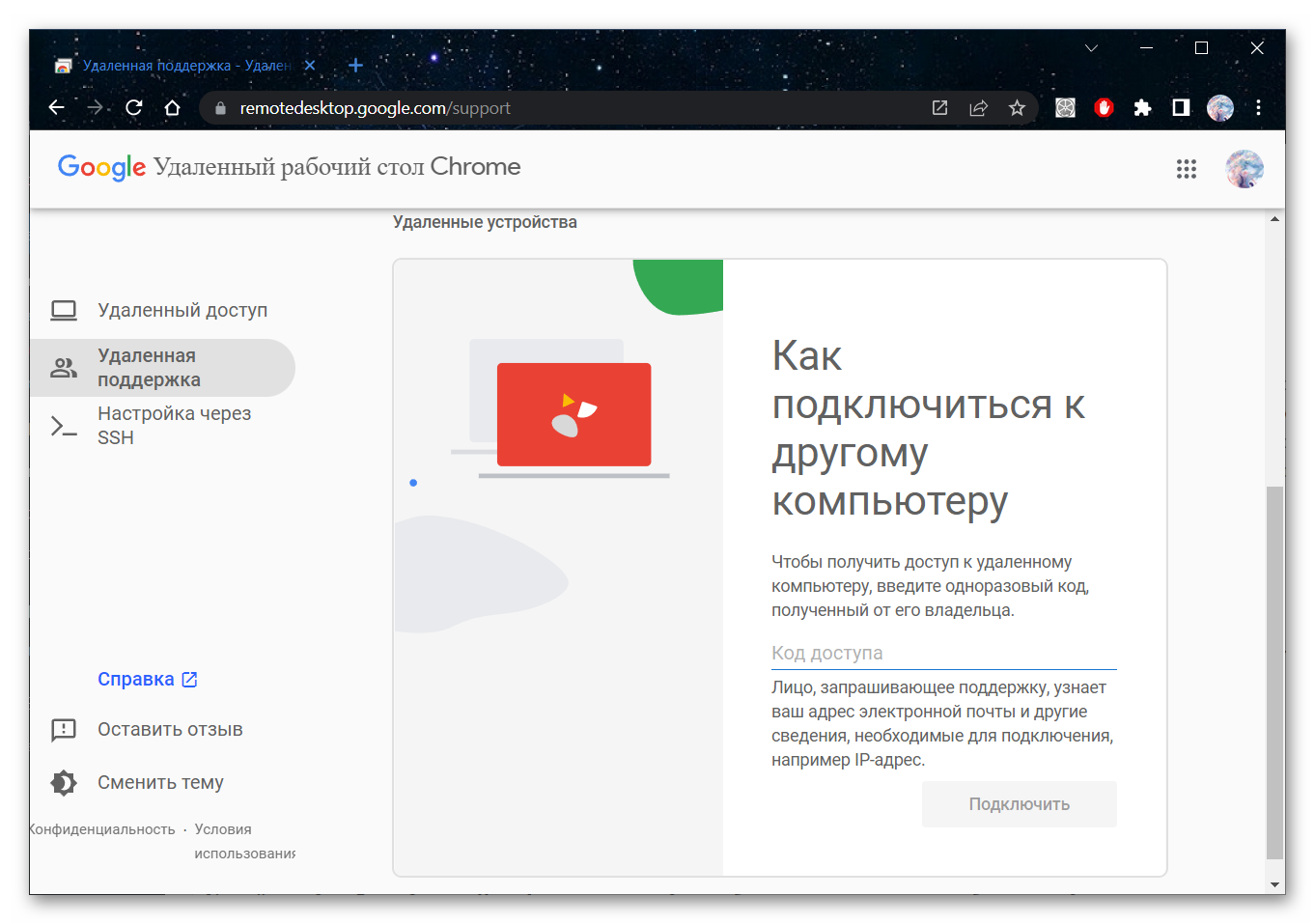Bookmark this page with the star icon
The width and height of the screenshot is (1315, 924).
click(x=1017, y=108)
